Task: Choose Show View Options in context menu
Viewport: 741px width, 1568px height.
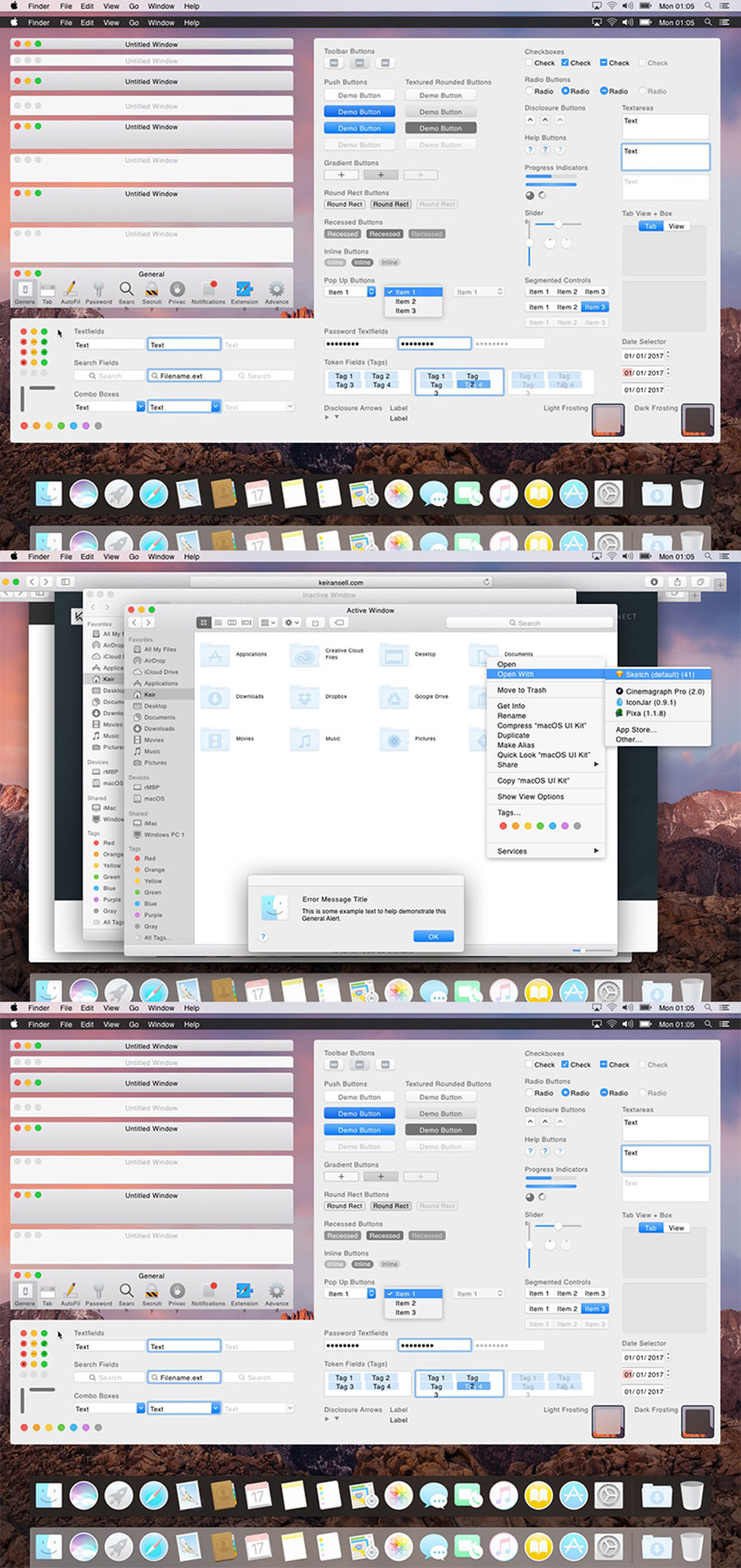Action: (546, 796)
